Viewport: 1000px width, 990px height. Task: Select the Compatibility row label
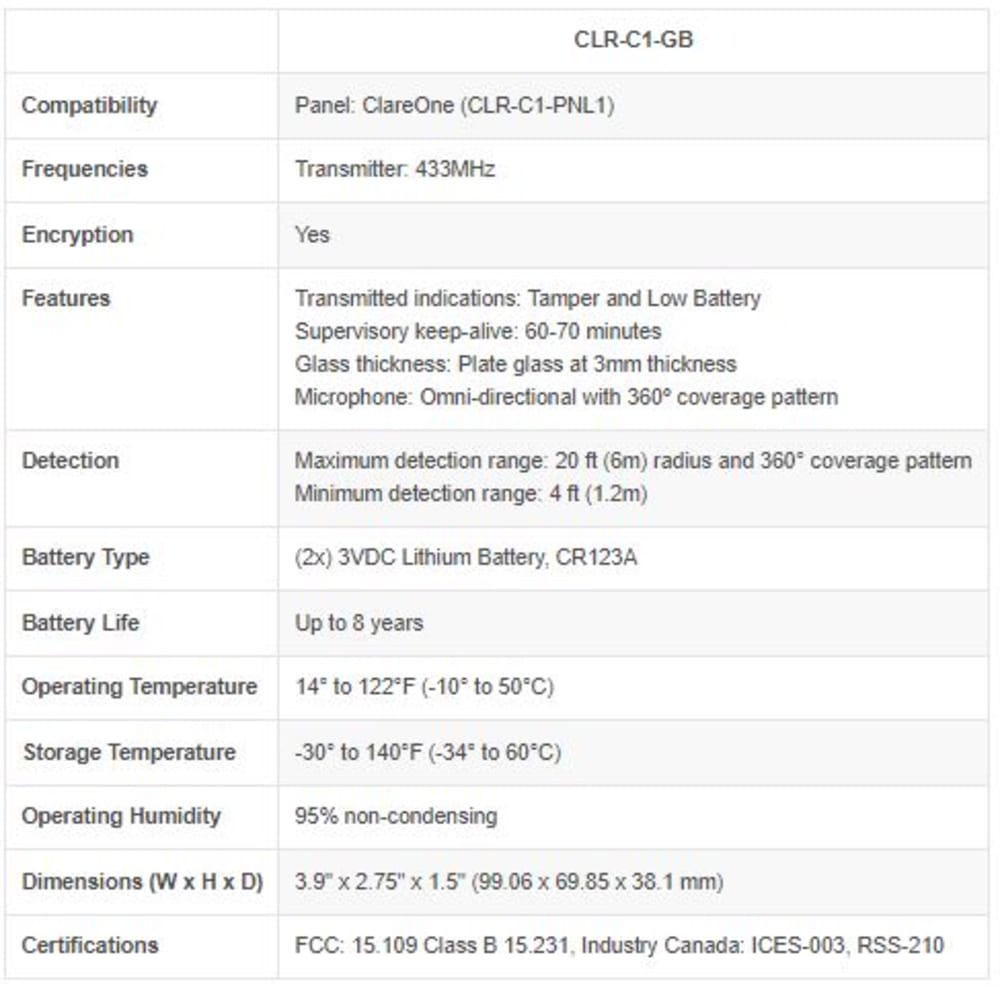(x=89, y=105)
